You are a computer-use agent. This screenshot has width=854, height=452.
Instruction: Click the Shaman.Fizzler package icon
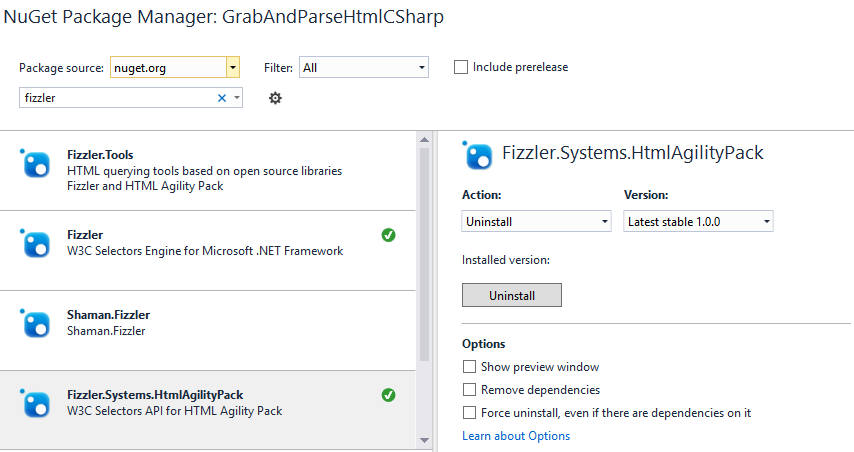coord(35,323)
